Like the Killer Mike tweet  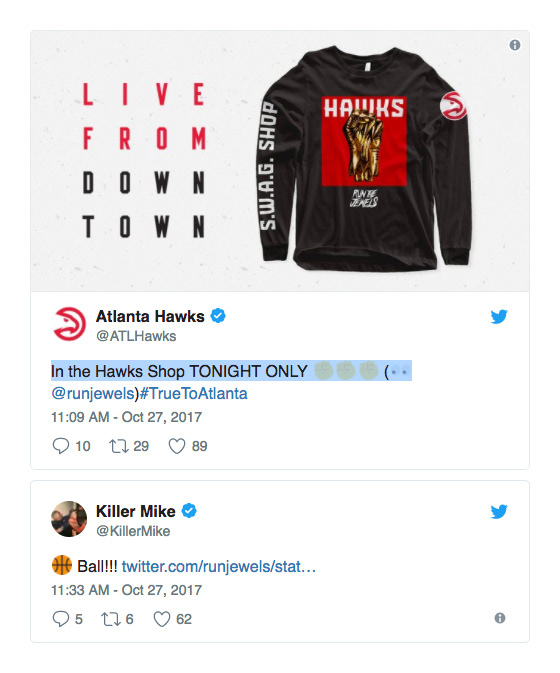[x=162, y=619]
